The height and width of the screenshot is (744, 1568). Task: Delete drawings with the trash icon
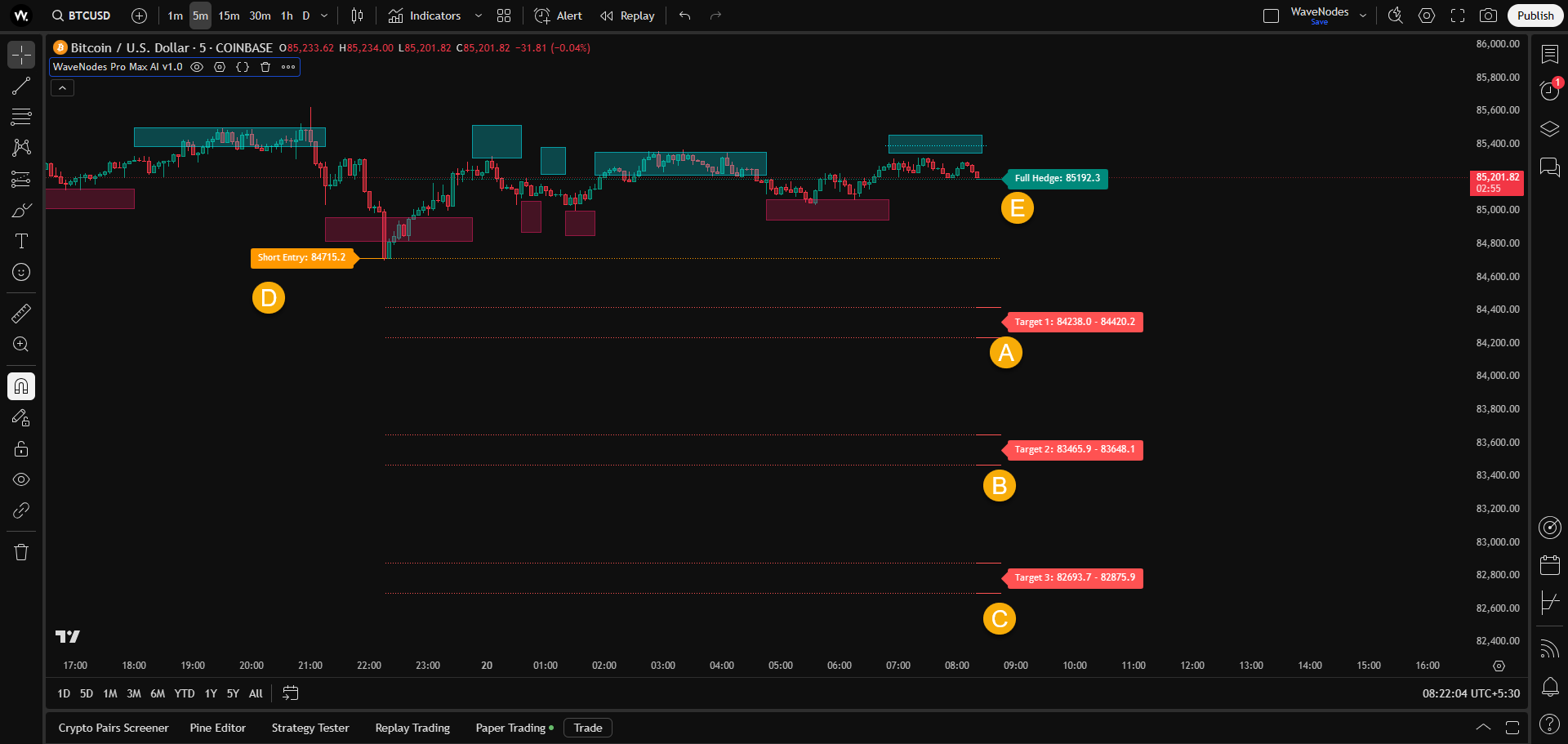coord(21,552)
